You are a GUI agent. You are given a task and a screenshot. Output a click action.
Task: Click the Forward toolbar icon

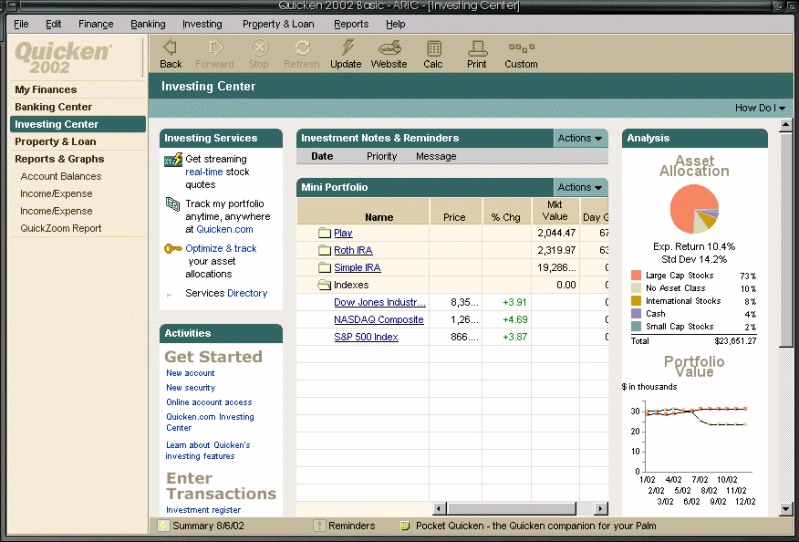click(x=215, y=48)
